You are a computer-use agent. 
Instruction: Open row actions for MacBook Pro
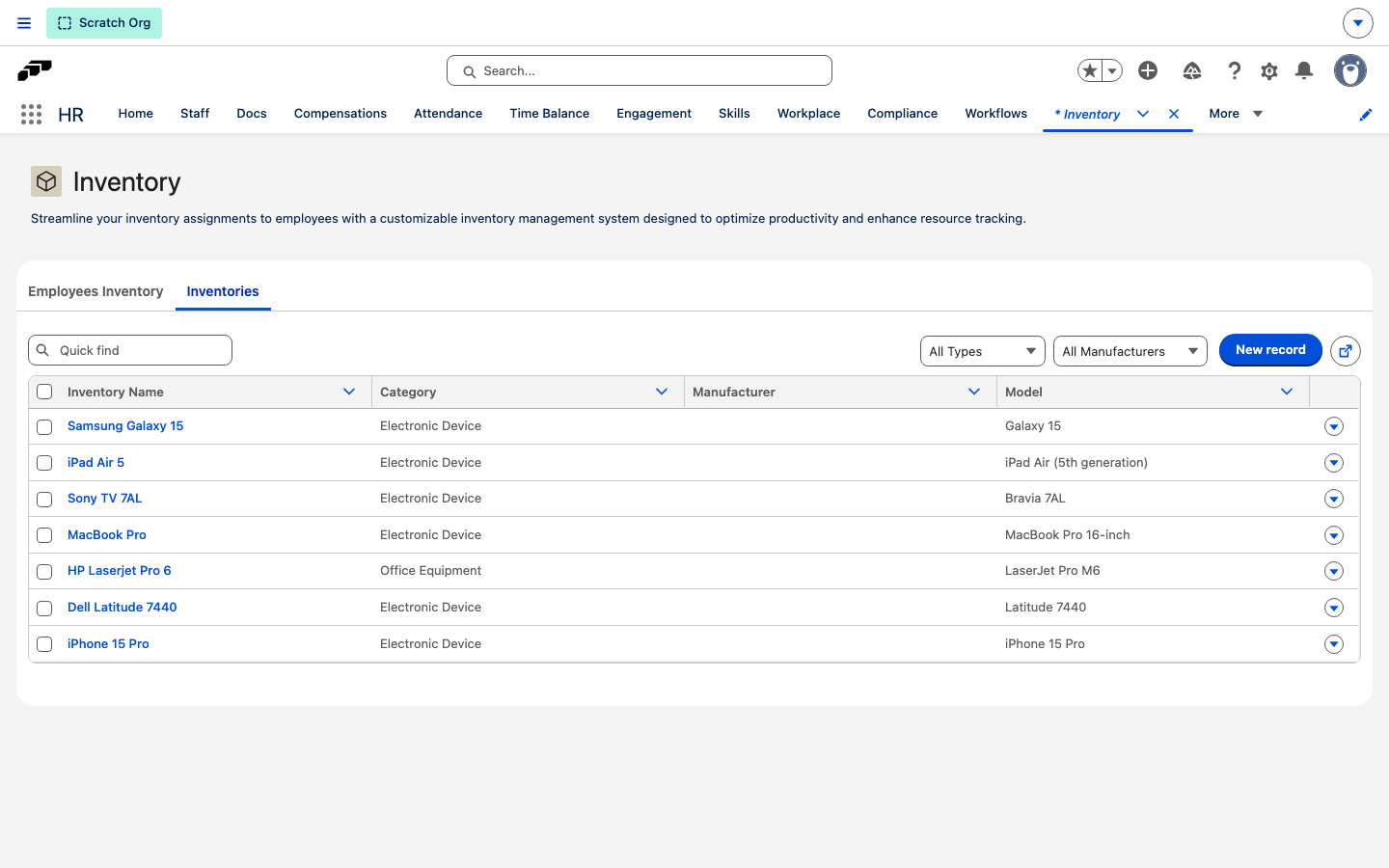(x=1334, y=535)
